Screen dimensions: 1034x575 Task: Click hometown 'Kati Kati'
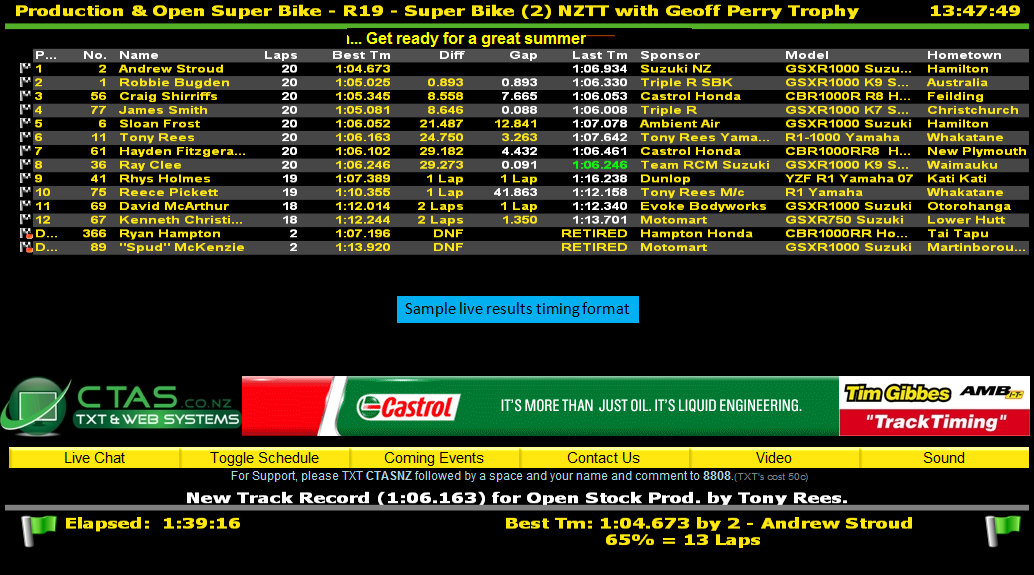(x=957, y=178)
